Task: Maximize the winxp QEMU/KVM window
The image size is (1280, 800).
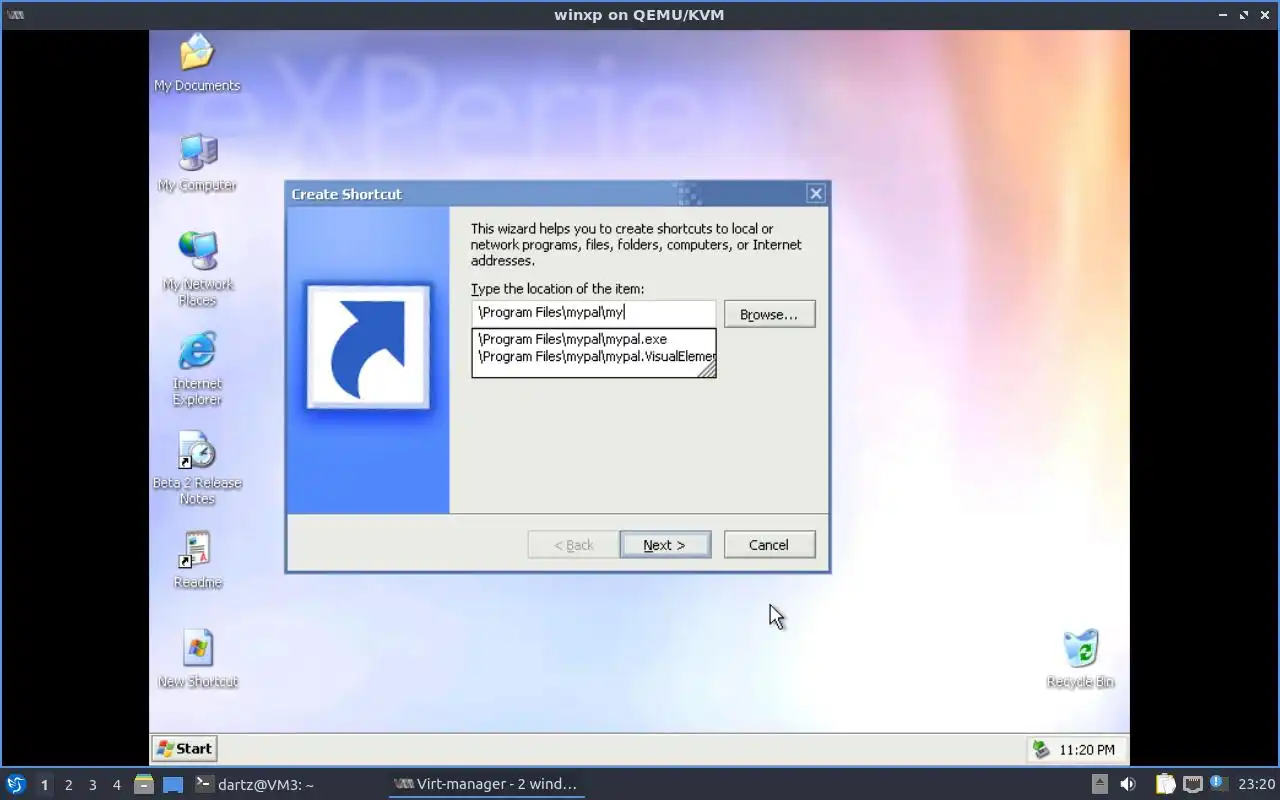Action: pyautogui.click(x=1245, y=15)
